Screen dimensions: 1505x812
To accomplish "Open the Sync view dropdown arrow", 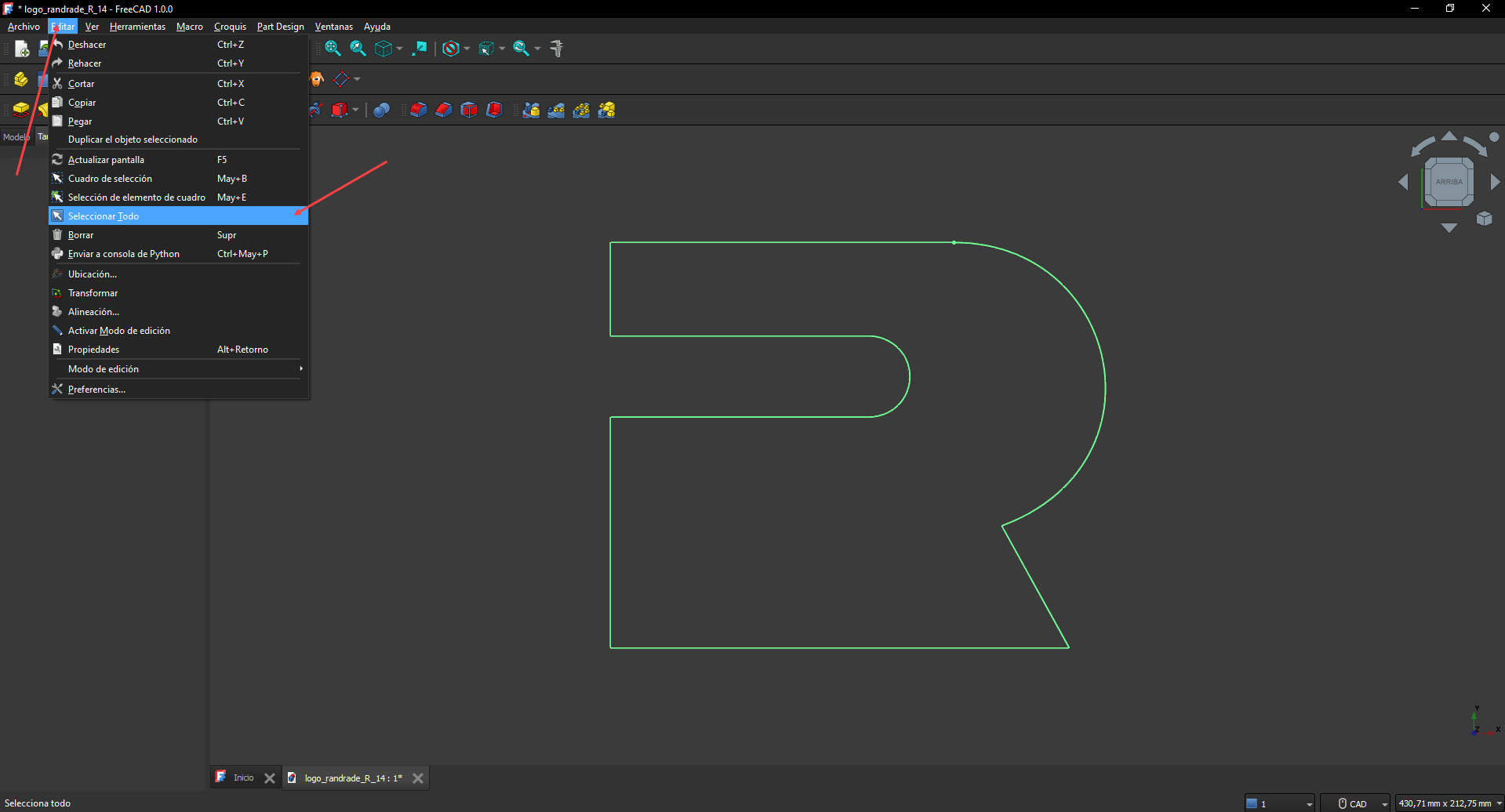I will tap(537, 49).
